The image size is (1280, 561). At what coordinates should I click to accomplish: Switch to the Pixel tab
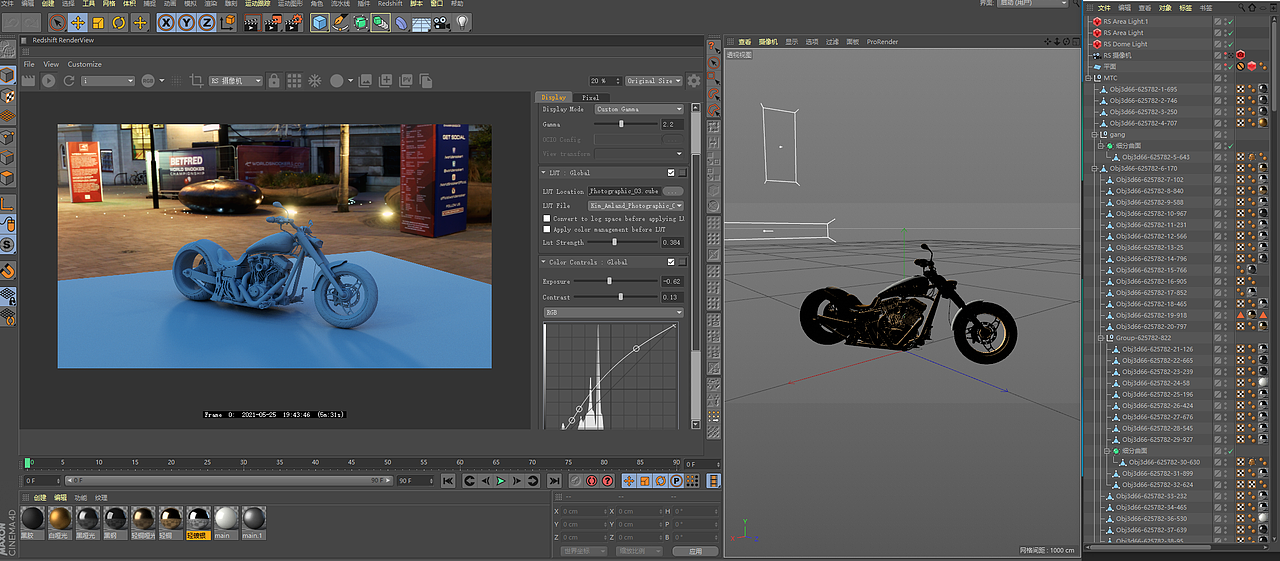point(590,97)
